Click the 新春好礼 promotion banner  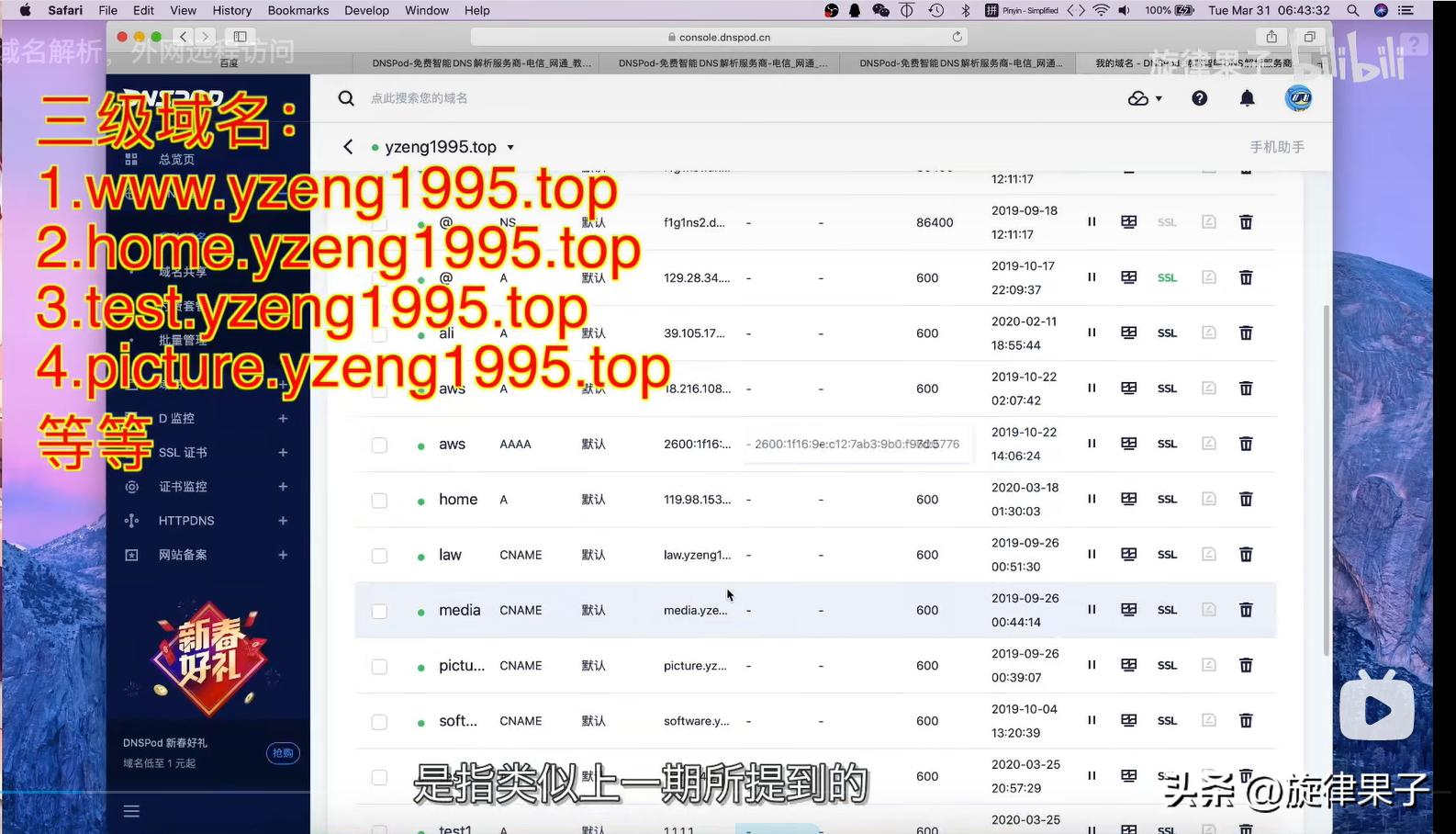click(208, 659)
